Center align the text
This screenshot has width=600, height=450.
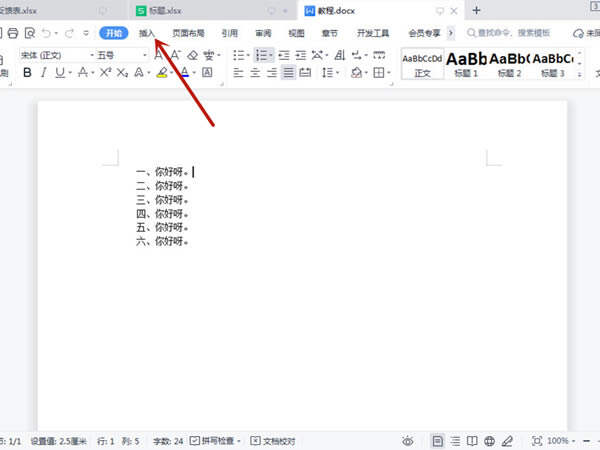click(x=255, y=72)
